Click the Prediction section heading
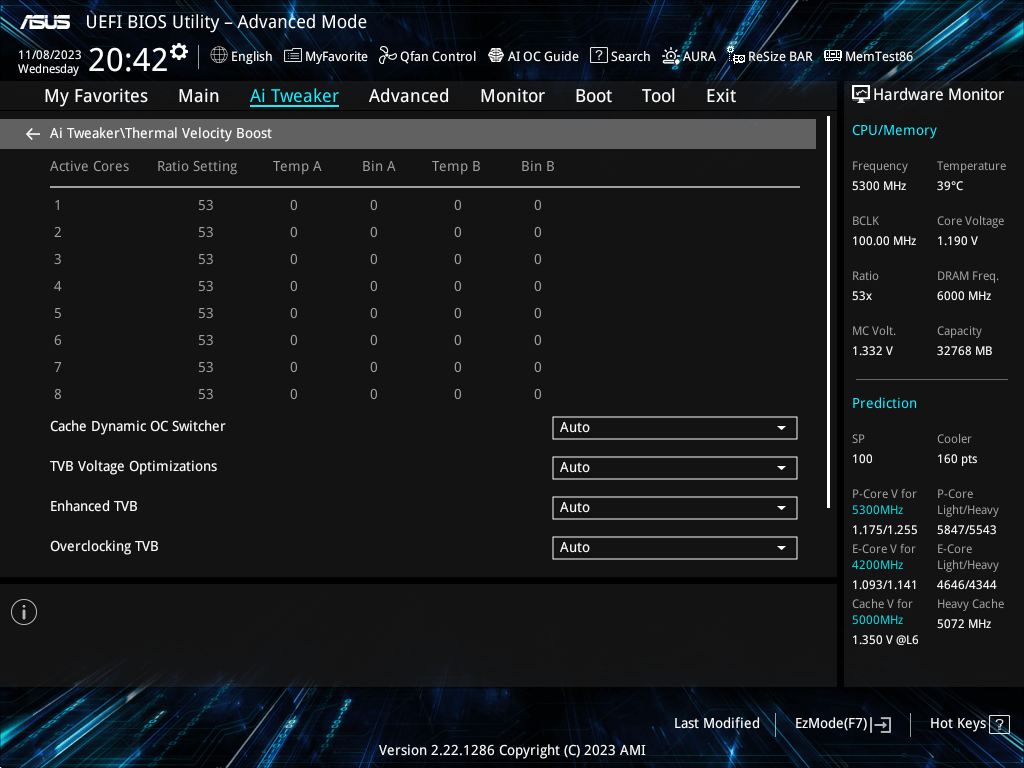The image size is (1024, 768). [884, 403]
